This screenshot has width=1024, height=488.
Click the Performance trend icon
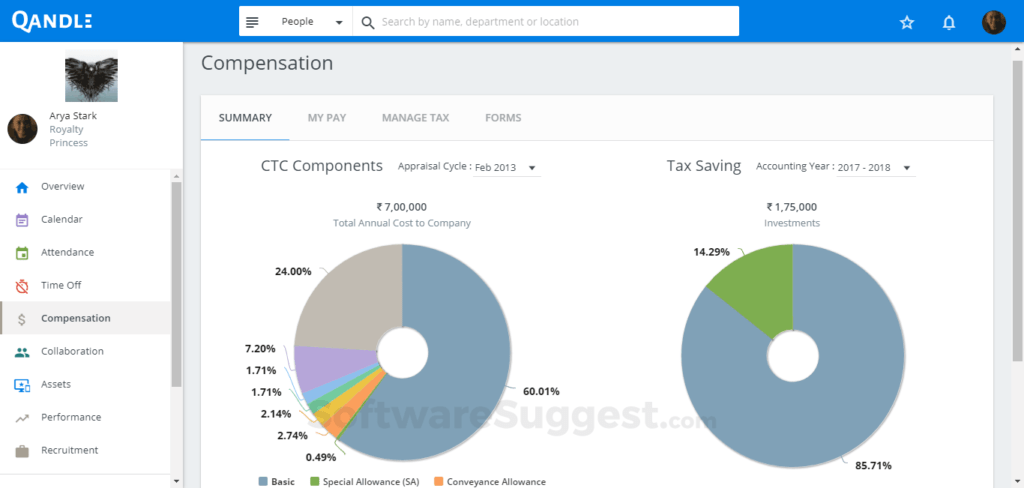pyautogui.click(x=22, y=418)
